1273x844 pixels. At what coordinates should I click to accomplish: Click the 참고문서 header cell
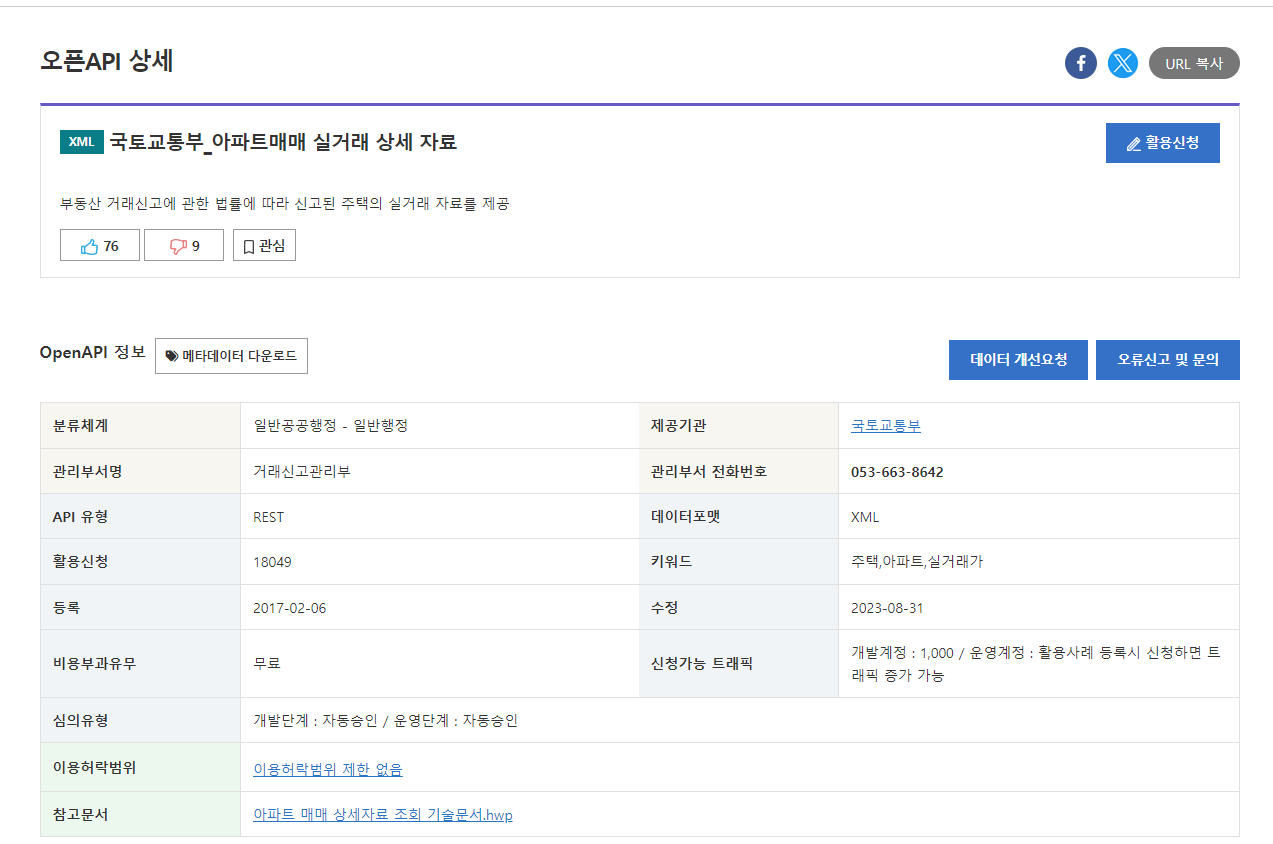141,815
